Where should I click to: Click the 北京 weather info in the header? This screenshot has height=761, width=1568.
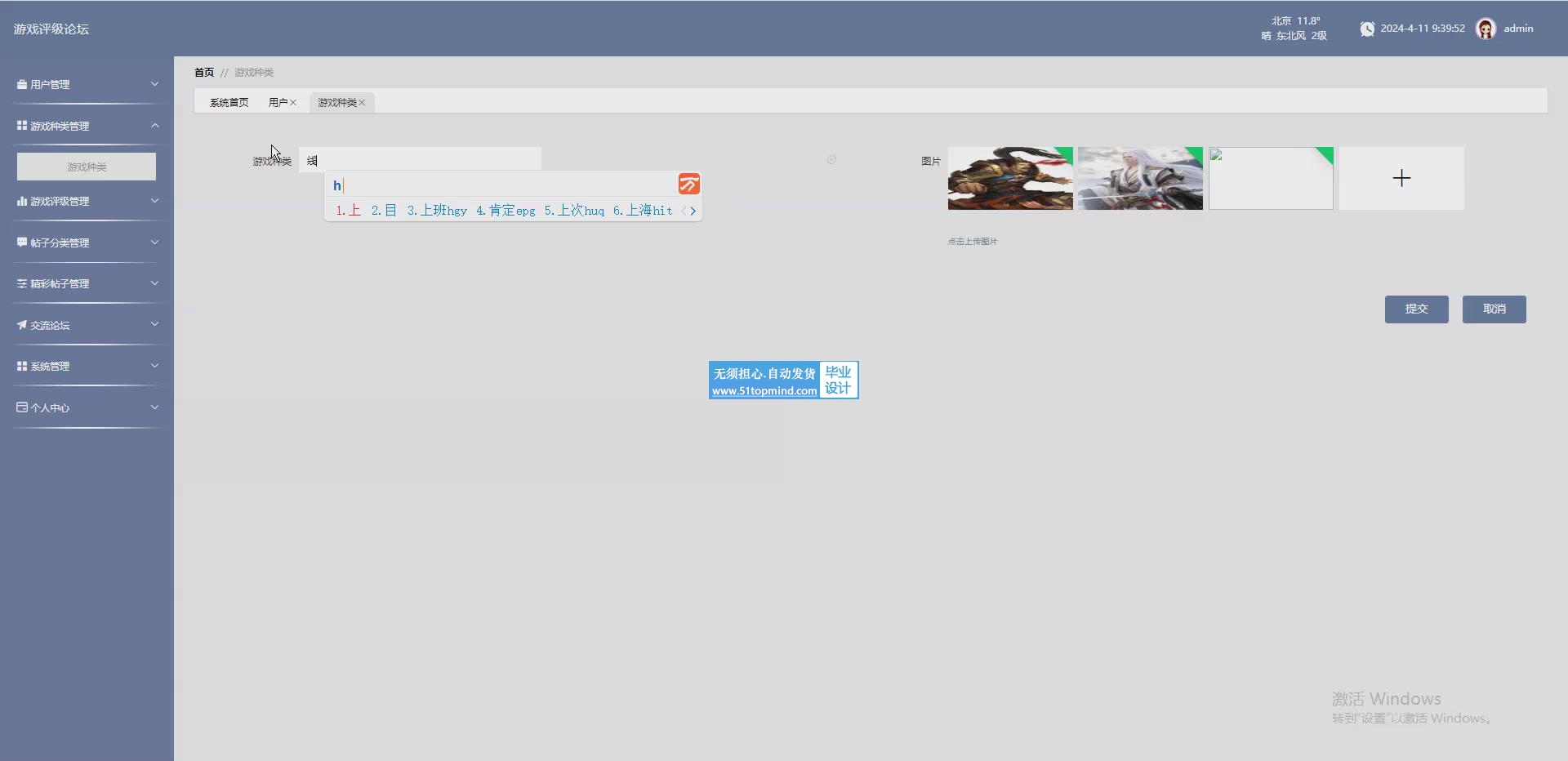click(x=1294, y=29)
